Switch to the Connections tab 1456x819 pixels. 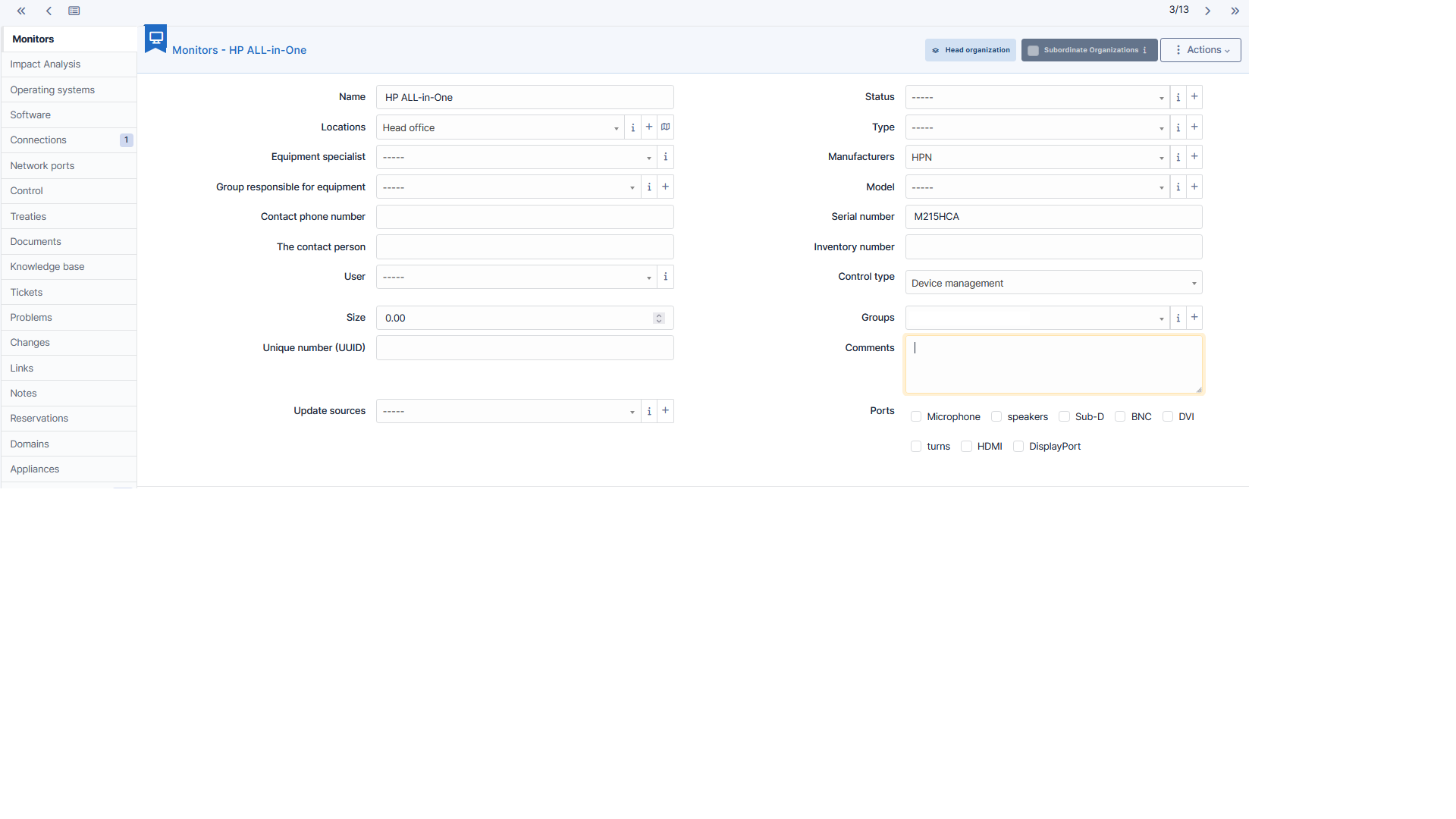pyautogui.click(x=68, y=140)
